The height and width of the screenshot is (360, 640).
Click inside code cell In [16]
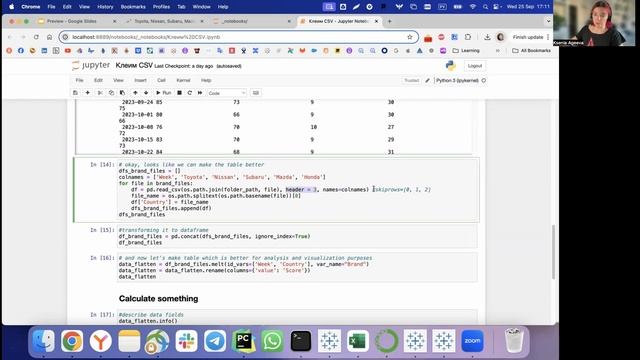(297, 267)
